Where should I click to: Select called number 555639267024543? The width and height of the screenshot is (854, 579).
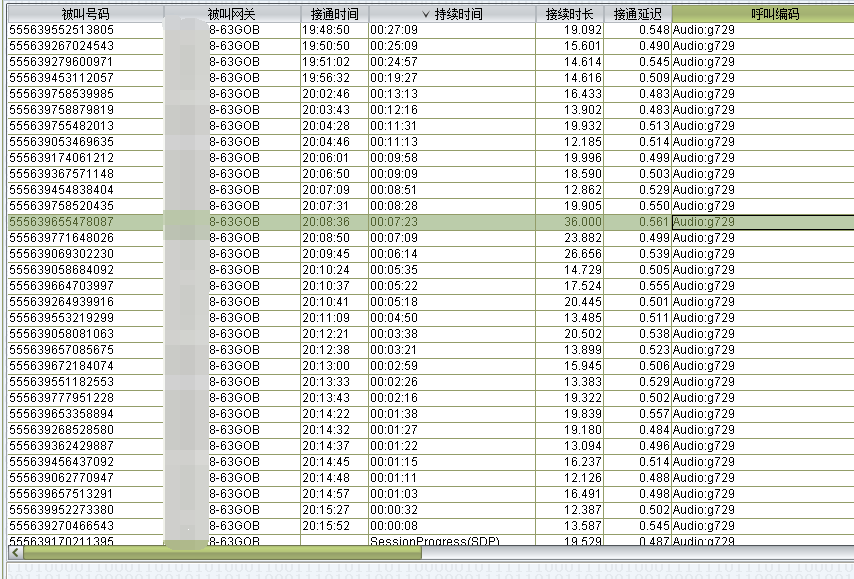(62, 46)
